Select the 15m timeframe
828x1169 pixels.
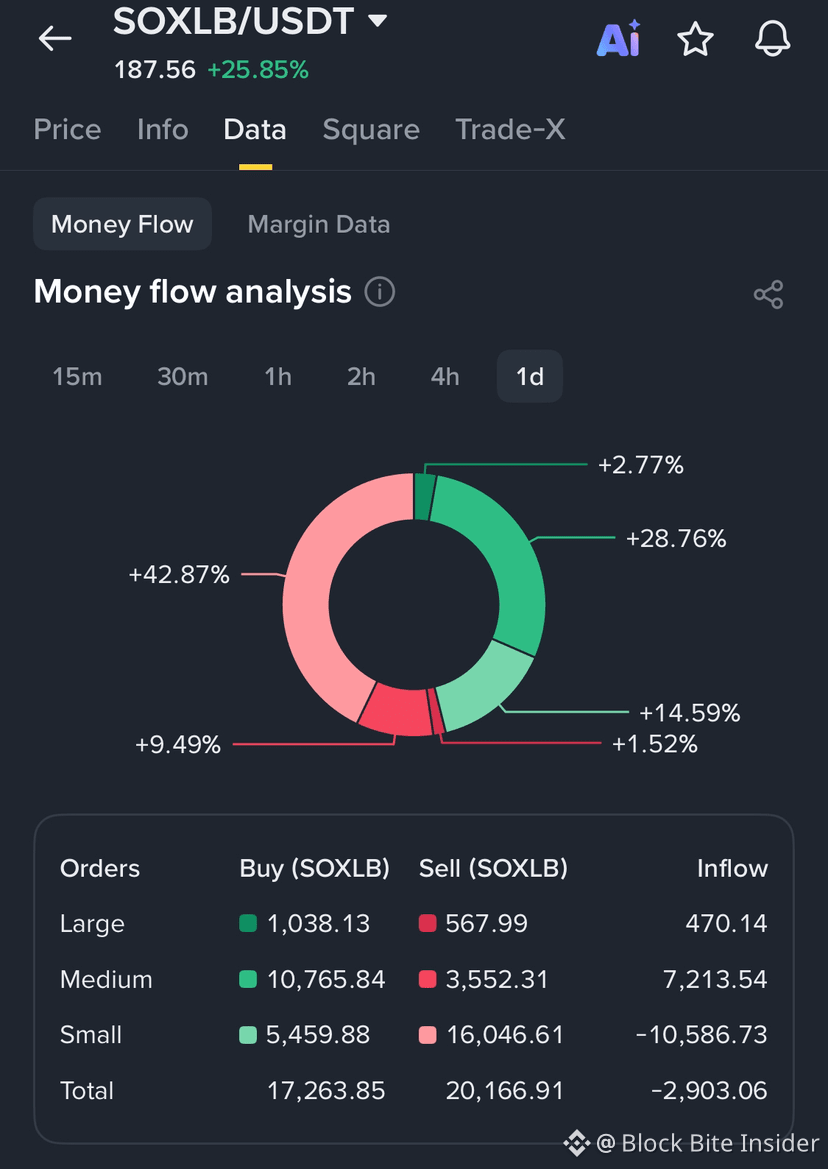tap(77, 376)
